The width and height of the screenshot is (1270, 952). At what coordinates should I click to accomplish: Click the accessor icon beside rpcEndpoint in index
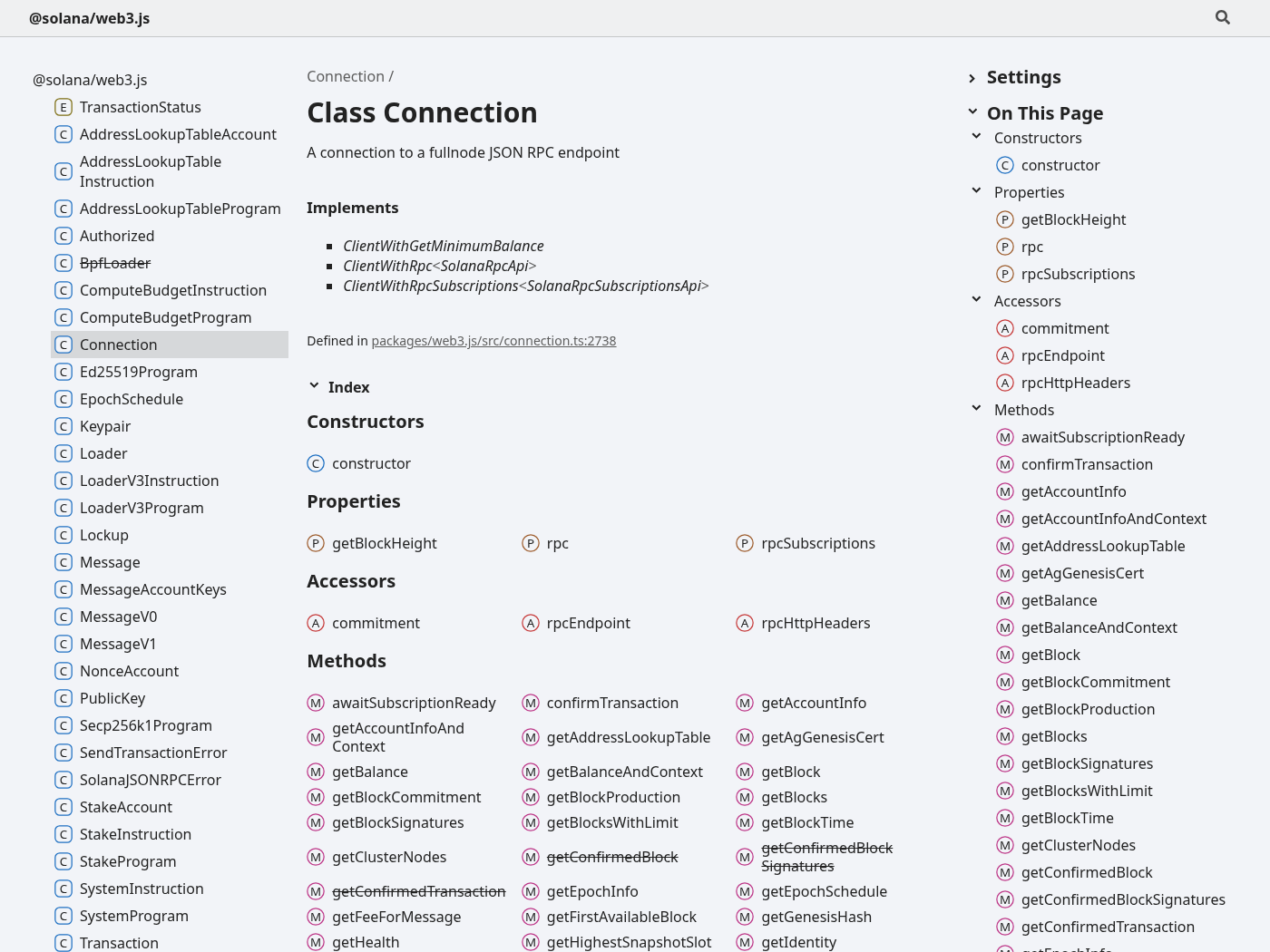pyautogui.click(x=531, y=623)
